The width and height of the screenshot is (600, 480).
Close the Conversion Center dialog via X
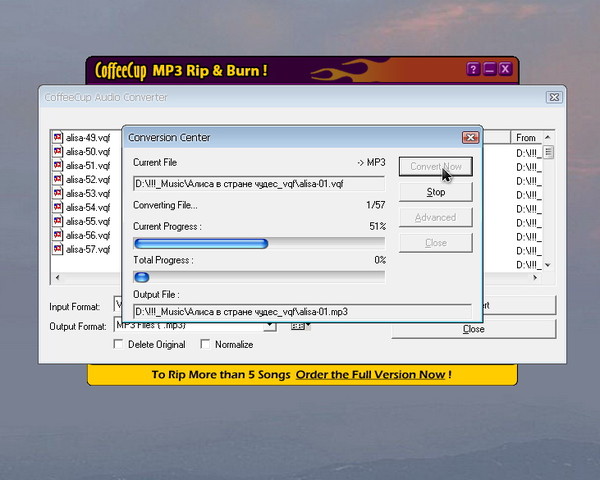pos(470,137)
